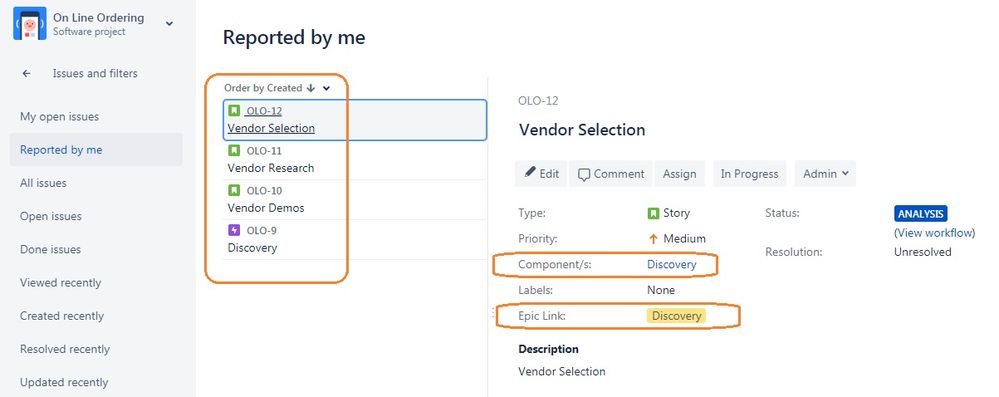The image size is (999, 397).
Task: Open the Resolved recently filter
Action: [65, 349]
